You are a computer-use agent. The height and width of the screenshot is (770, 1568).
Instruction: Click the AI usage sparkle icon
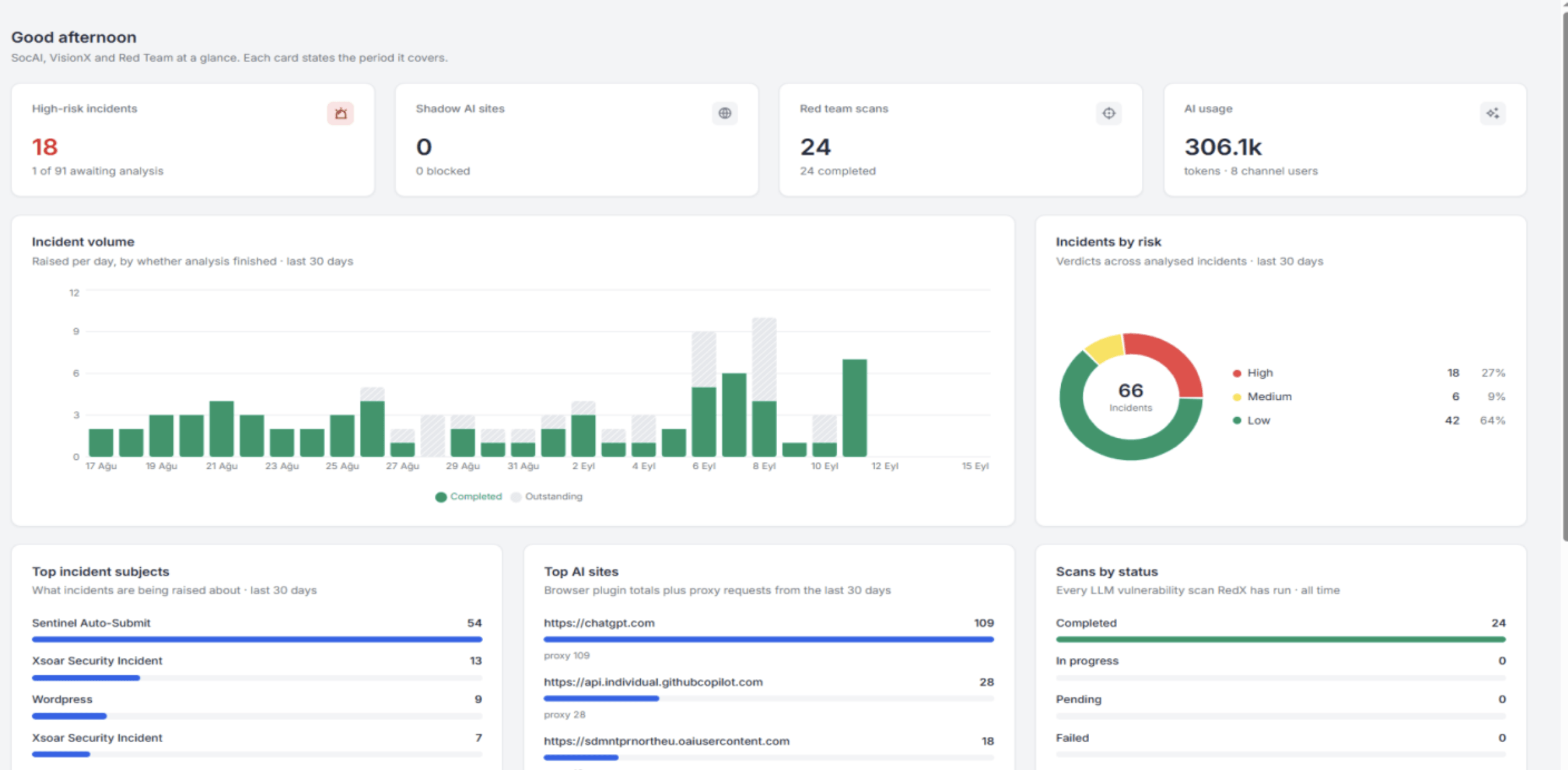point(1492,113)
